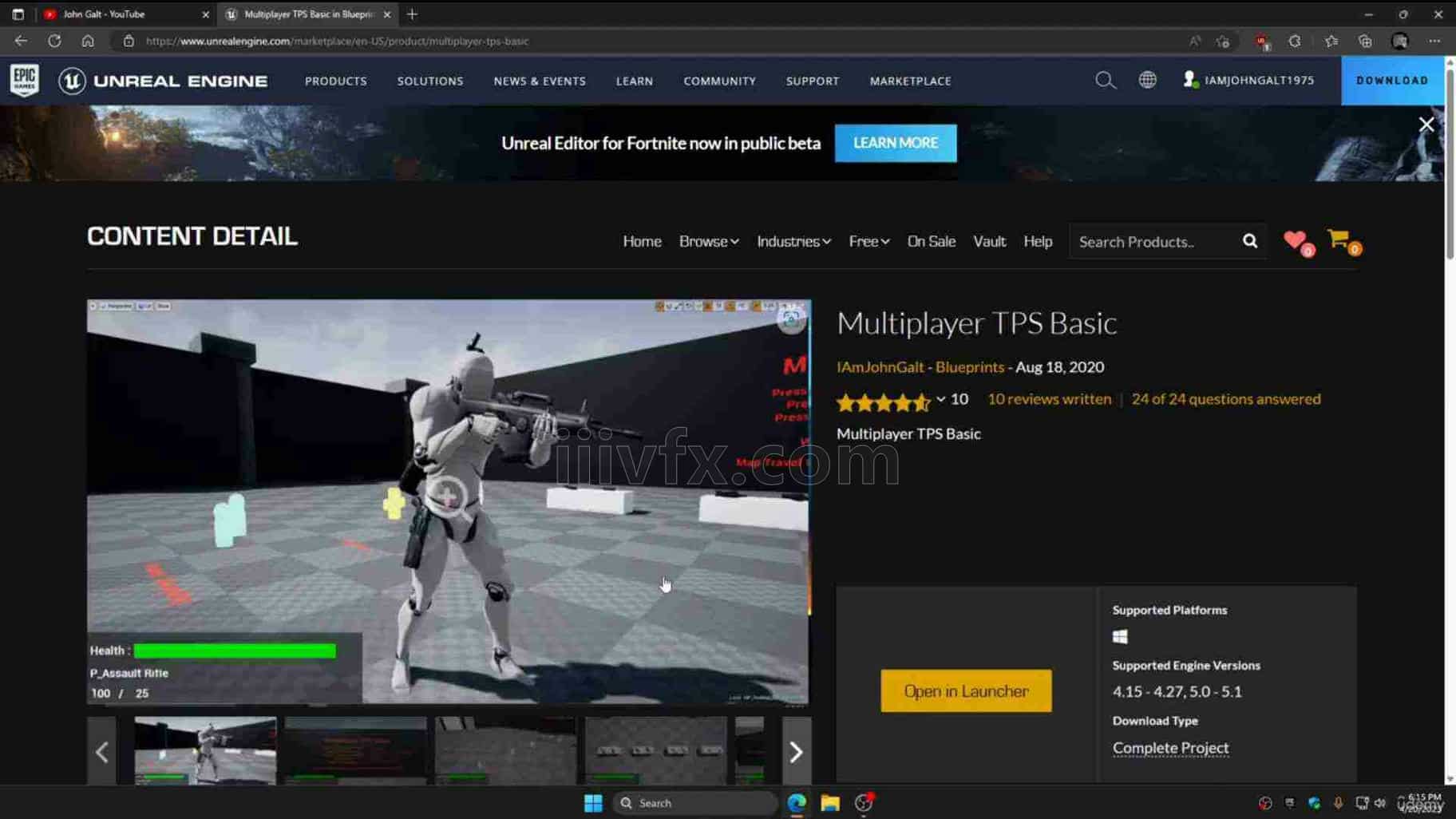Show previous gallery thumbnails arrow
Screen dimensions: 1456x819
click(101, 751)
